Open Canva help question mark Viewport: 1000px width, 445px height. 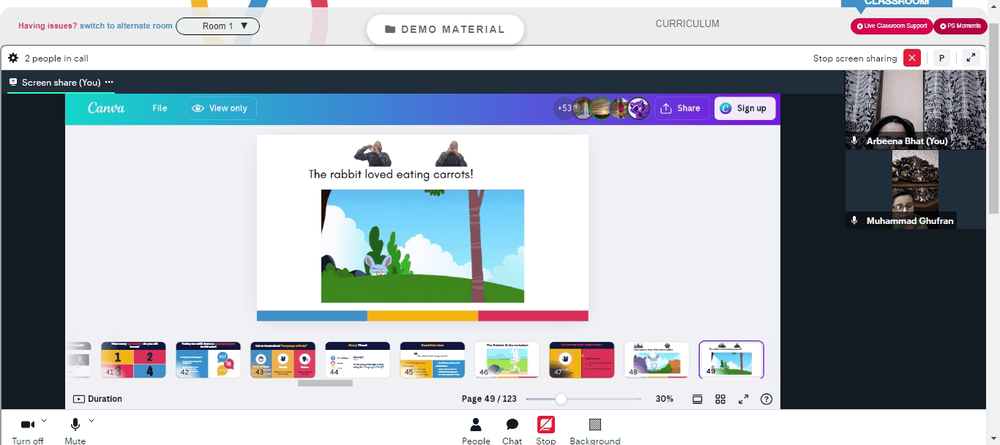click(x=767, y=399)
